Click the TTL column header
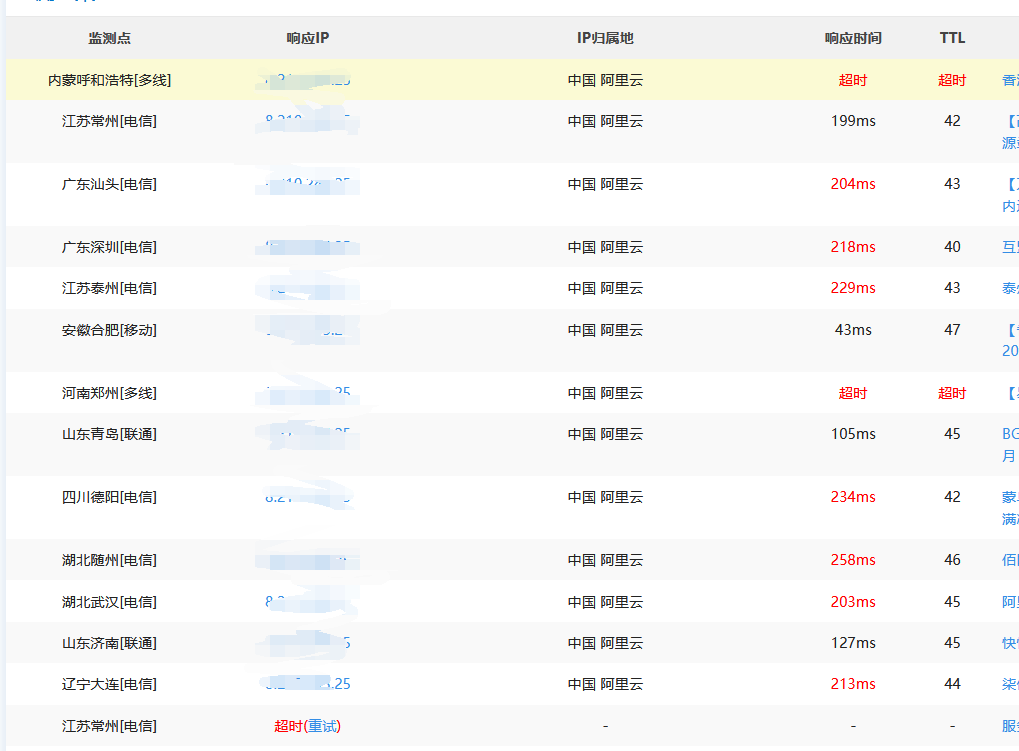The width and height of the screenshot is (1019, 751). pos(952,38)
